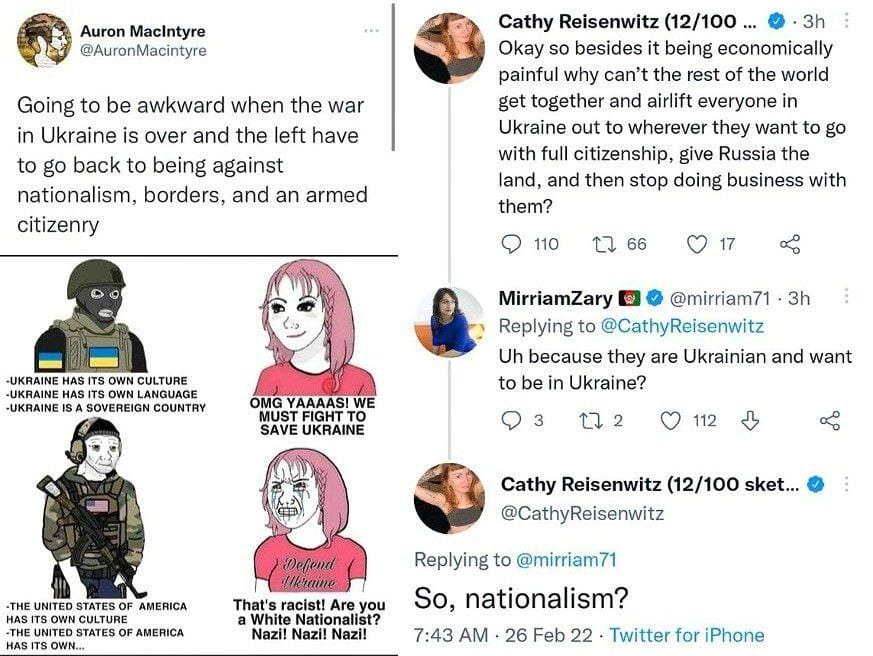Open the @AuronMacintyre handle
Image resolution: width=873 pixels, height=656 pixels.
[x=143, y=50]
